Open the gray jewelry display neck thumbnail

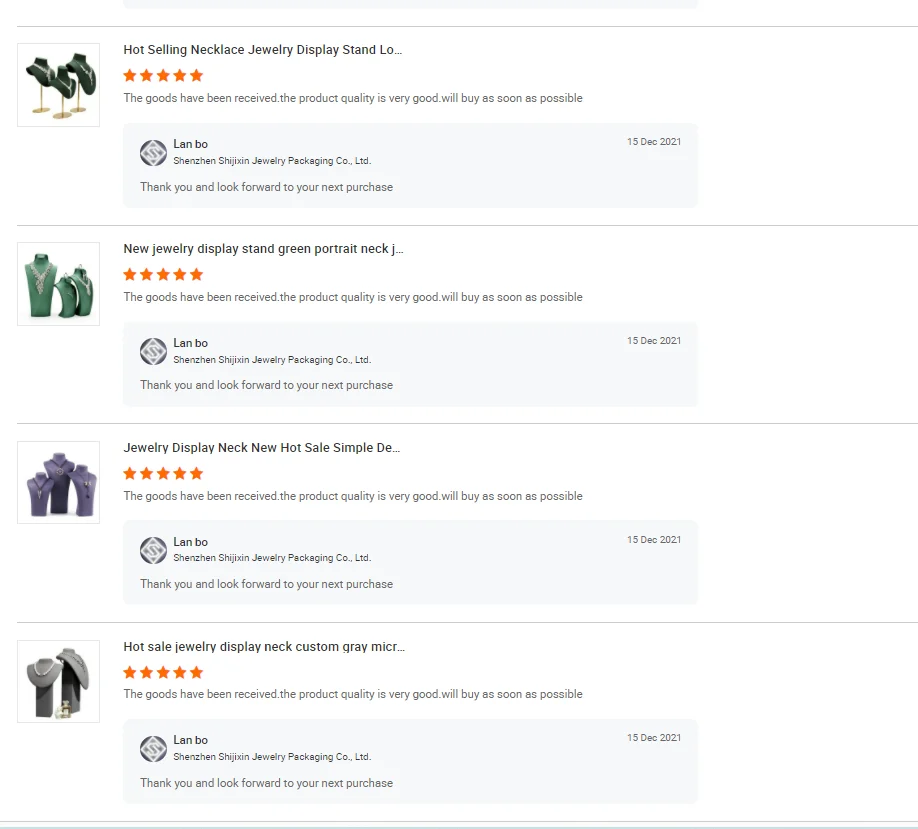58,682
